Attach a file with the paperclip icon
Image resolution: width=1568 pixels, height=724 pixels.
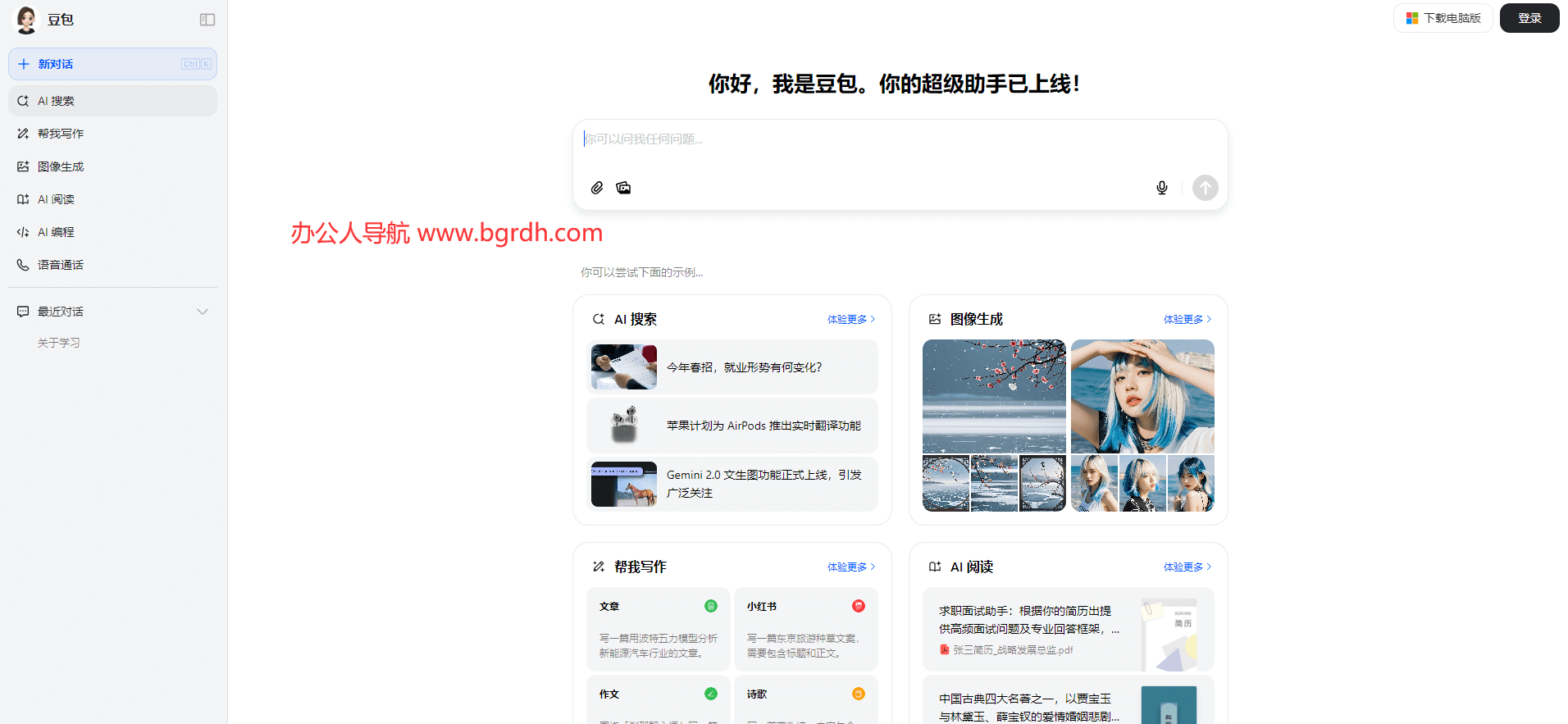click(597, 188)
